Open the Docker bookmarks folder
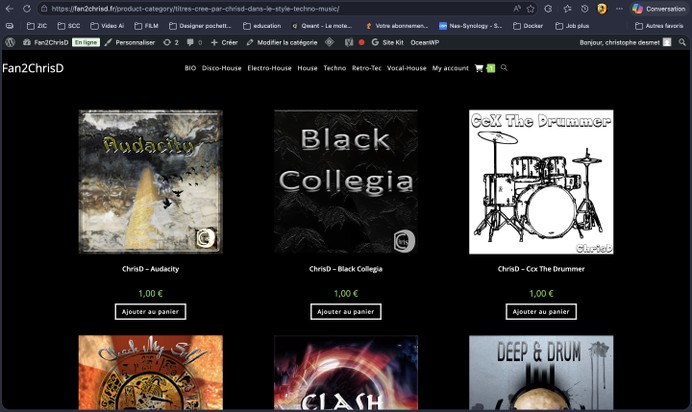This screenshot has height=412, width=692. [528, 26]
